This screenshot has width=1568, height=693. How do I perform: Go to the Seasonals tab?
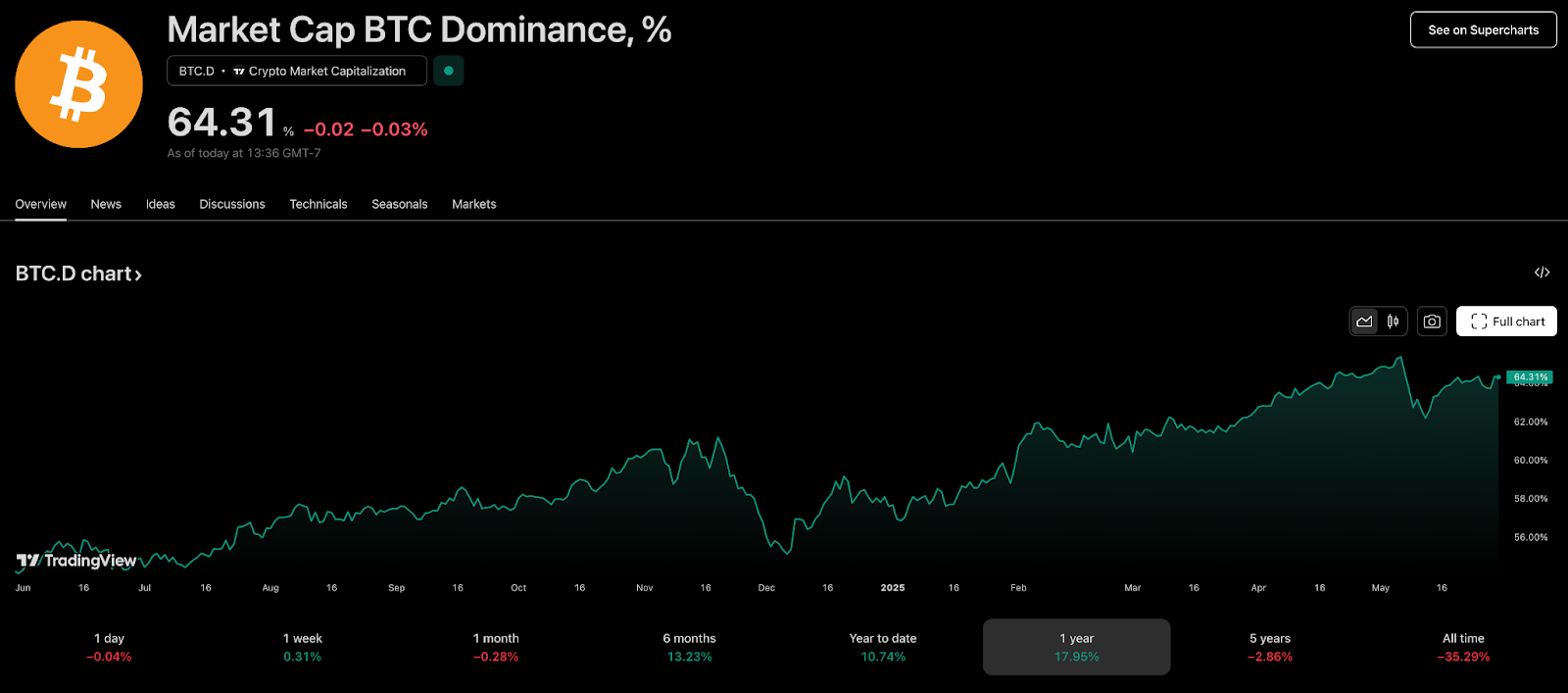400,204
